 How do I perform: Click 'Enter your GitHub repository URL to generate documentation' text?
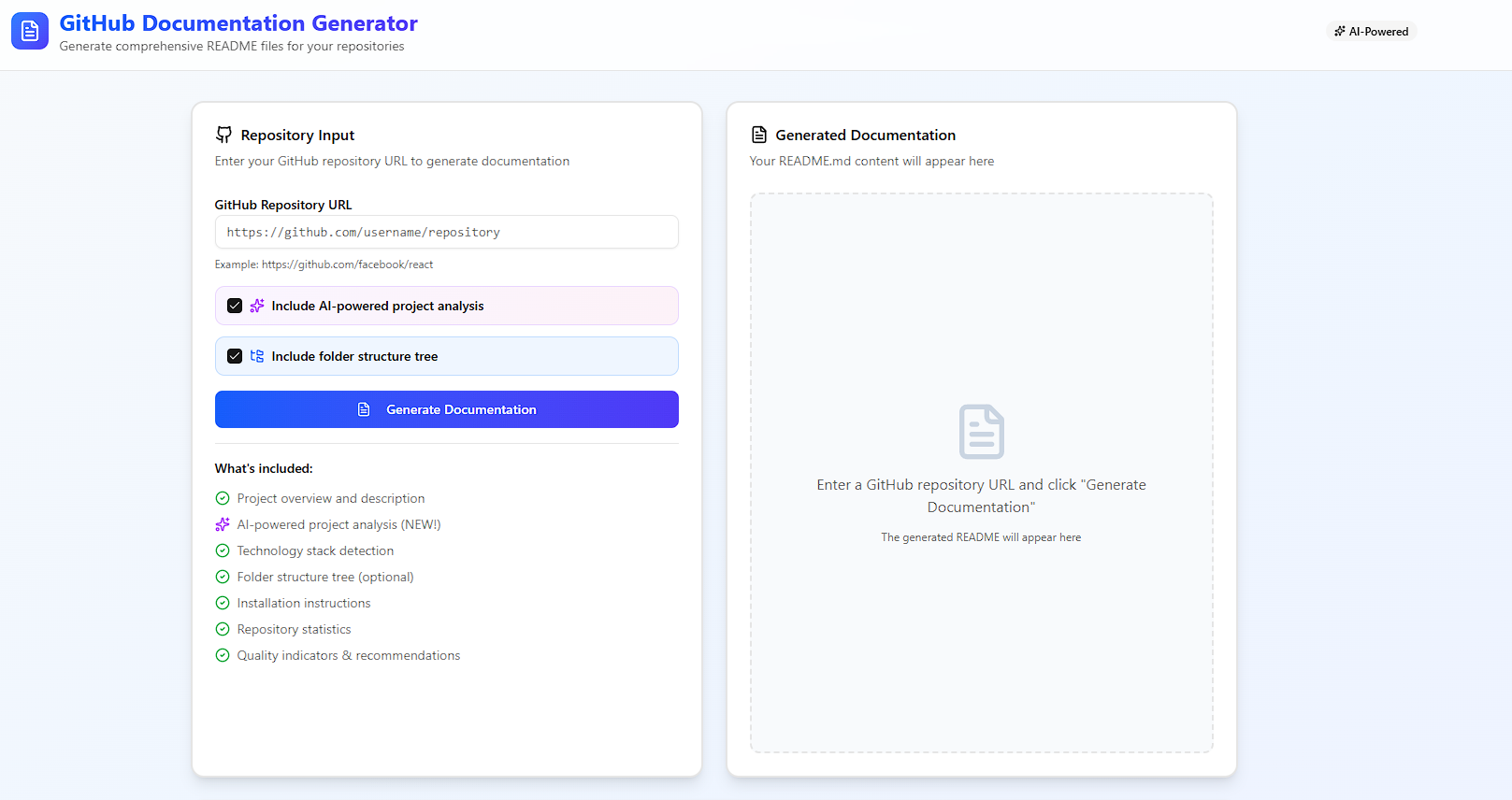[392, 161]
